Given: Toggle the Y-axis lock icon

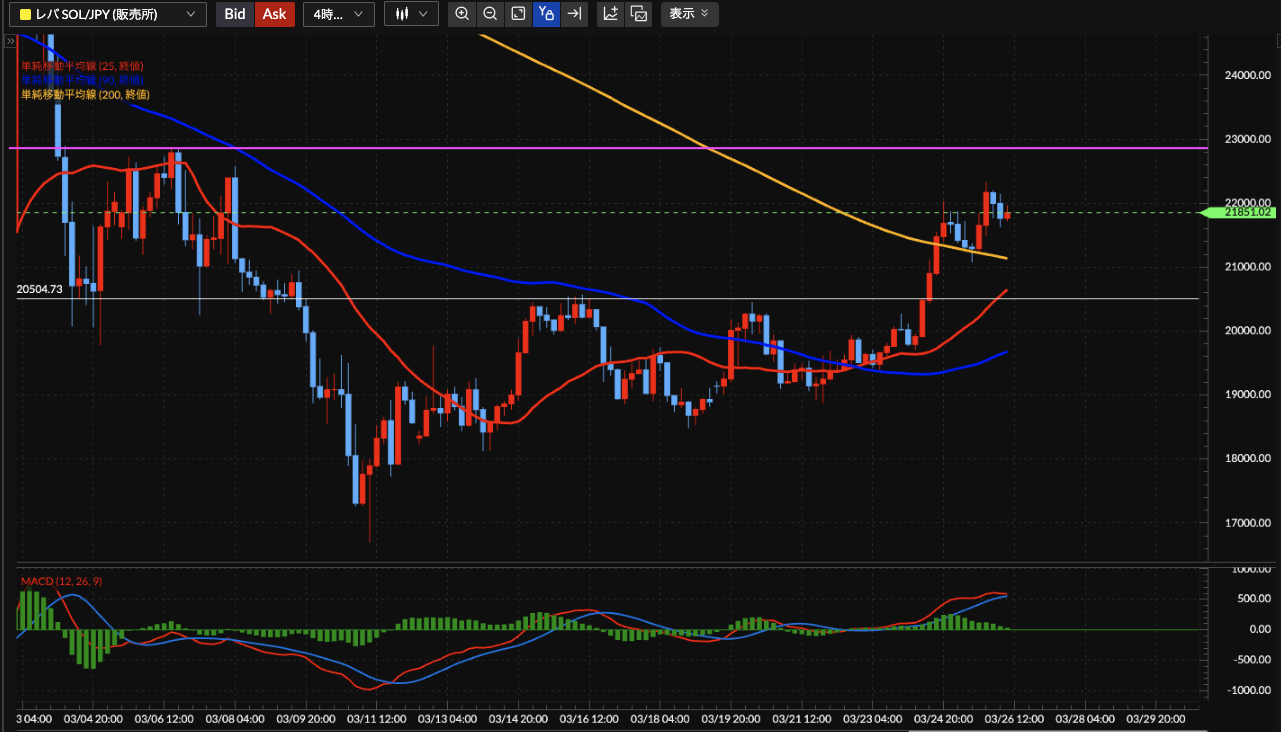Looking at the screenshot, I should coord(546,14).
